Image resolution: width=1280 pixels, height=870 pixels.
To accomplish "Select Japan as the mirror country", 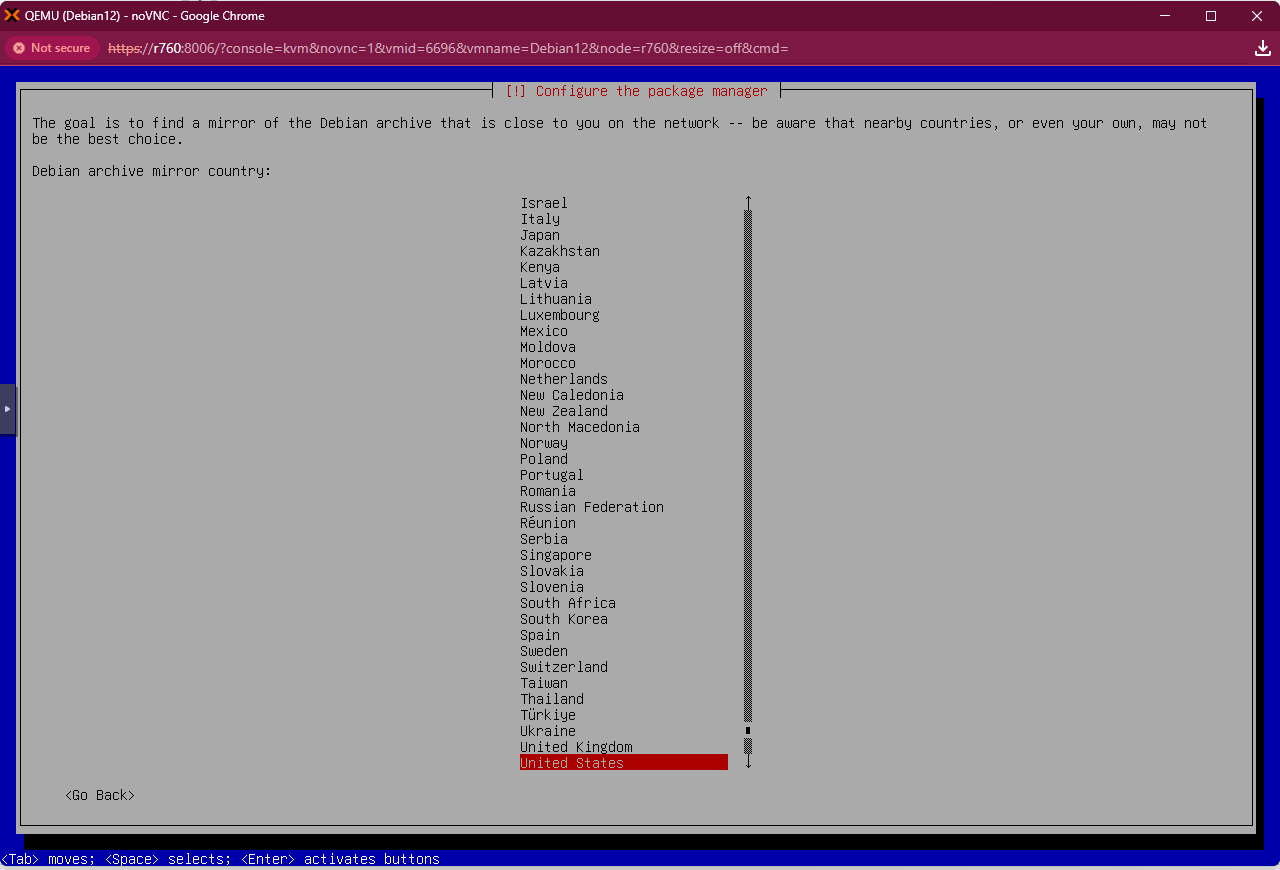I will click(539, 235).
